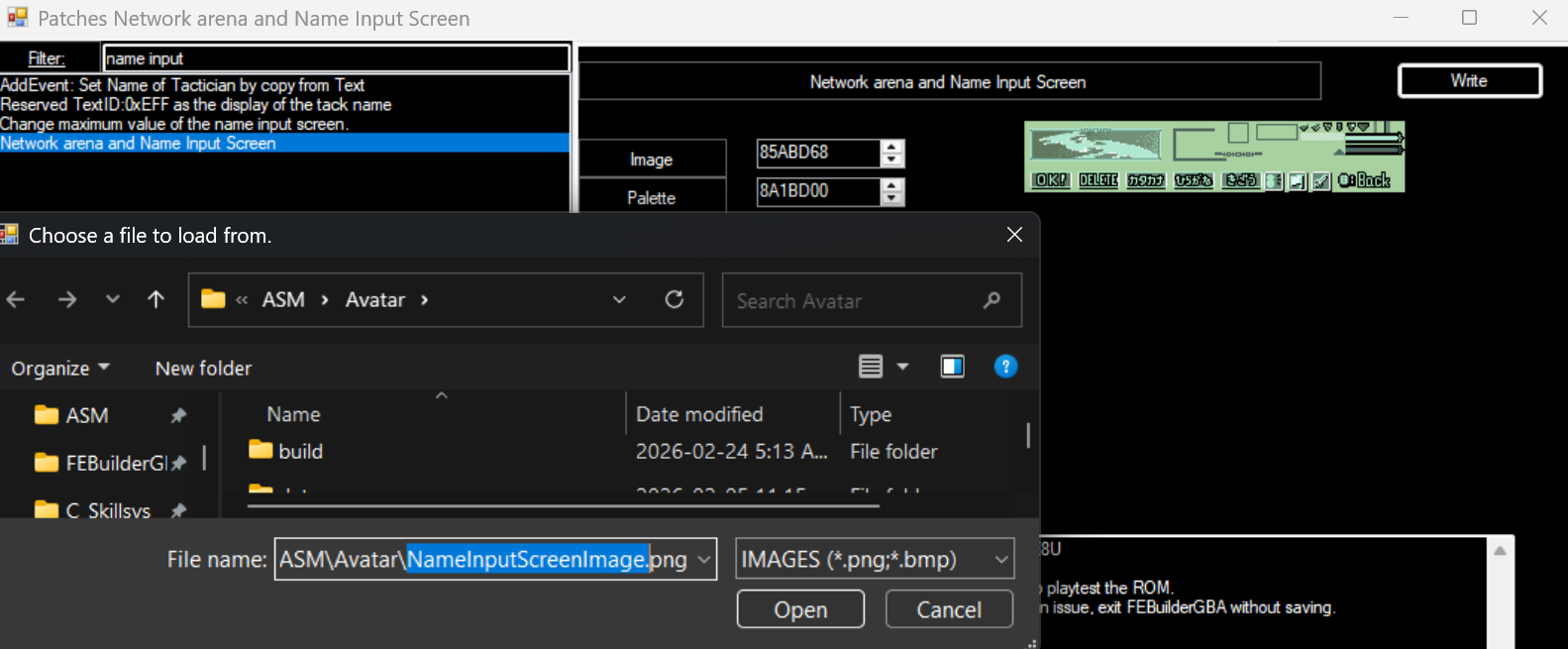The height and width of the screenshot is (649, 1568).
Task: Click the search magnifier in Search Avatar
Action: pyautogui.click(x=992, y=300)
